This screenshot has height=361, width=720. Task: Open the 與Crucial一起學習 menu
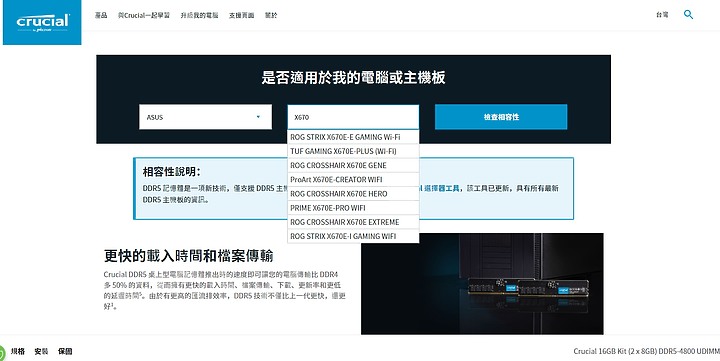pos(144,15)
